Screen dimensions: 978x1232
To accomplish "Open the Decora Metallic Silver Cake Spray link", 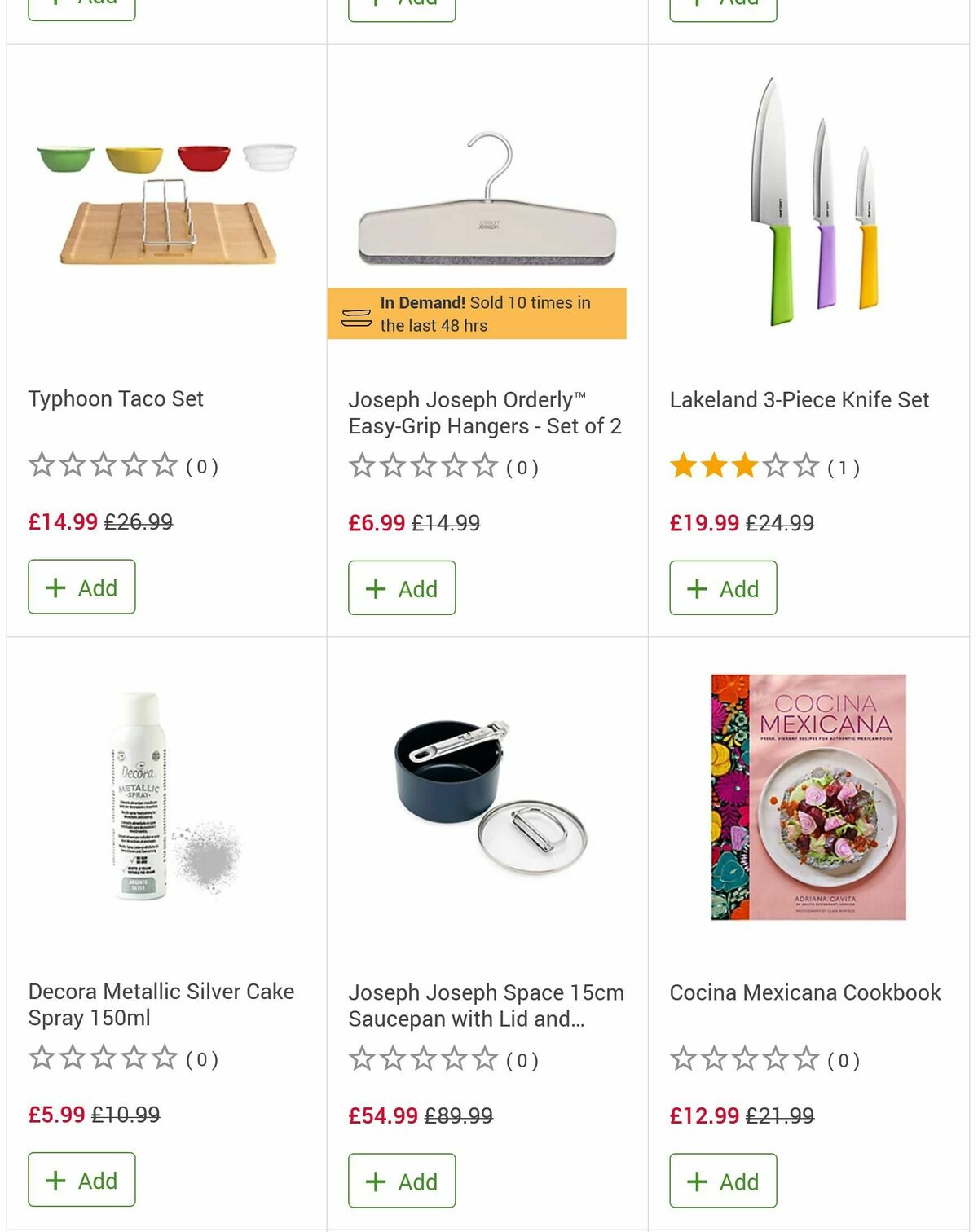I will (161, 1004).
